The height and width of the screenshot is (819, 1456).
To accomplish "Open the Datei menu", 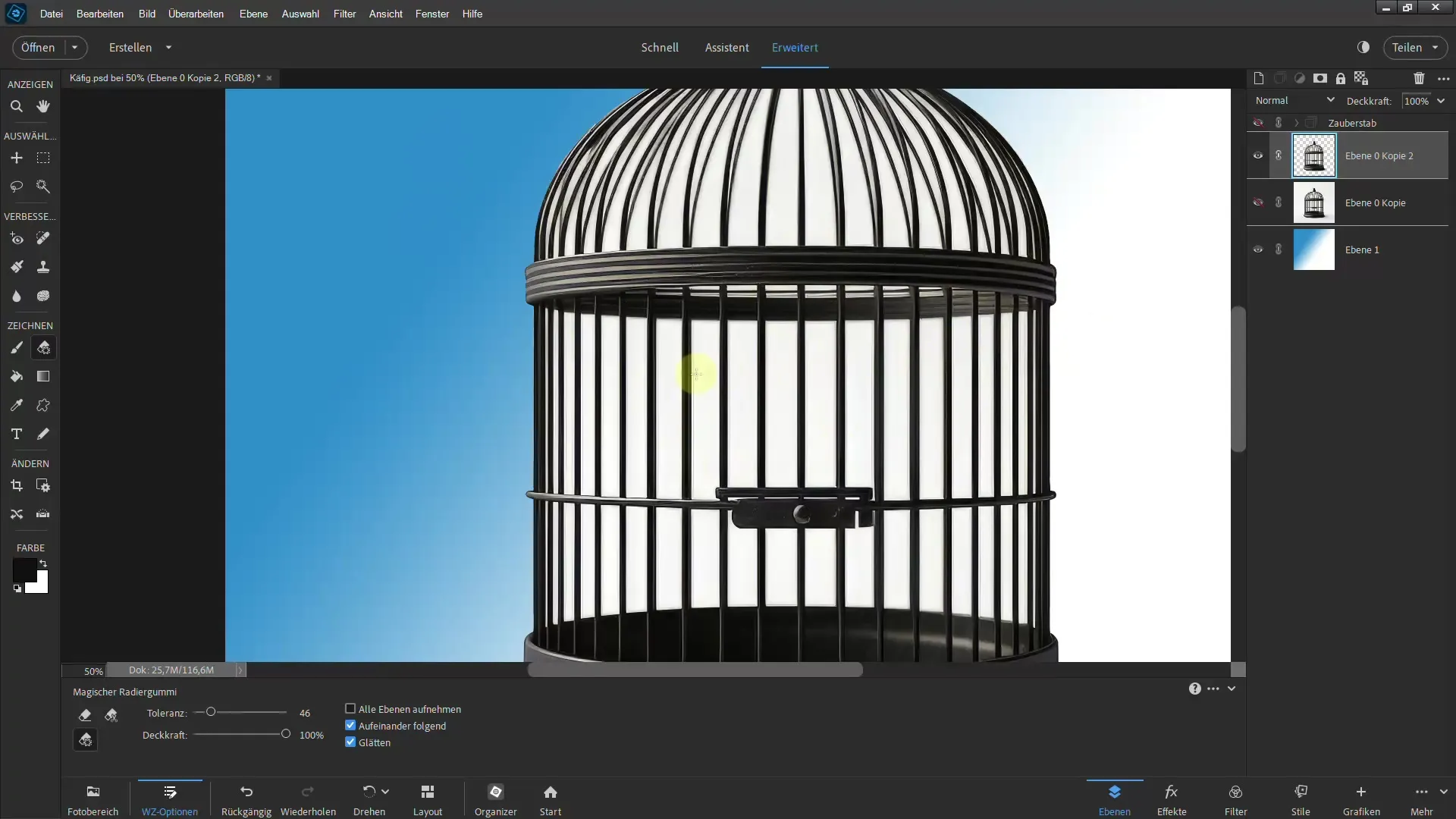I will point(52,14).
